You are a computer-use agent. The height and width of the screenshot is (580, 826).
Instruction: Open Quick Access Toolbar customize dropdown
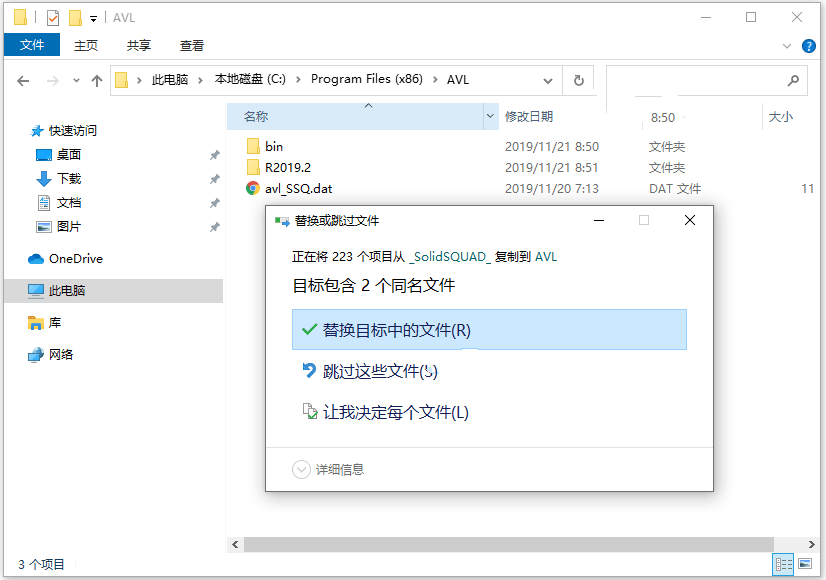pos(93,18)
